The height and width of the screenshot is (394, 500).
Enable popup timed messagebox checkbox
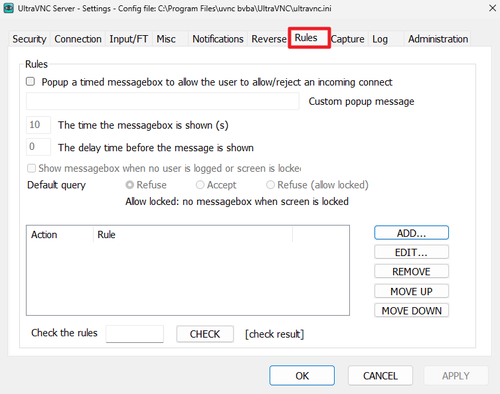(30, 82)
